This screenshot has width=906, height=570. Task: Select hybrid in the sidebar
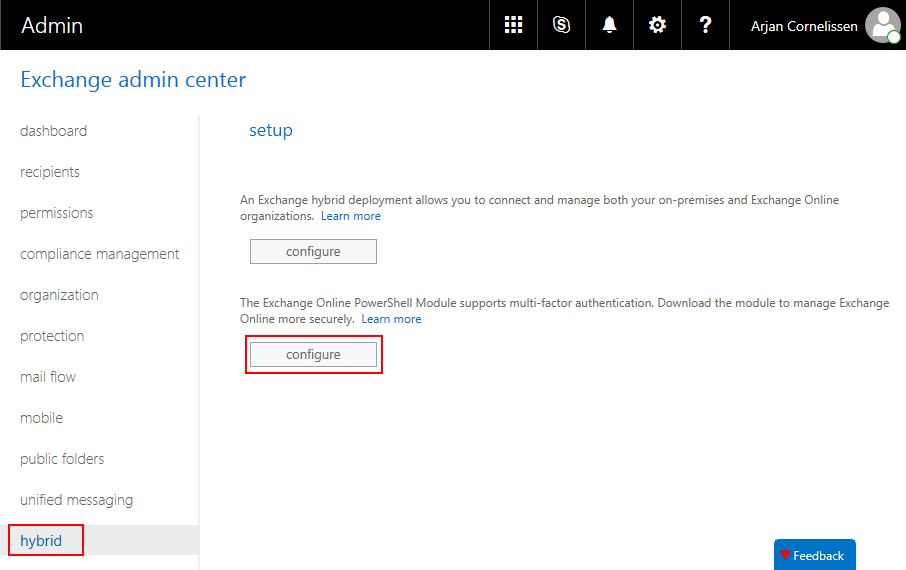(x=41, y=541)
